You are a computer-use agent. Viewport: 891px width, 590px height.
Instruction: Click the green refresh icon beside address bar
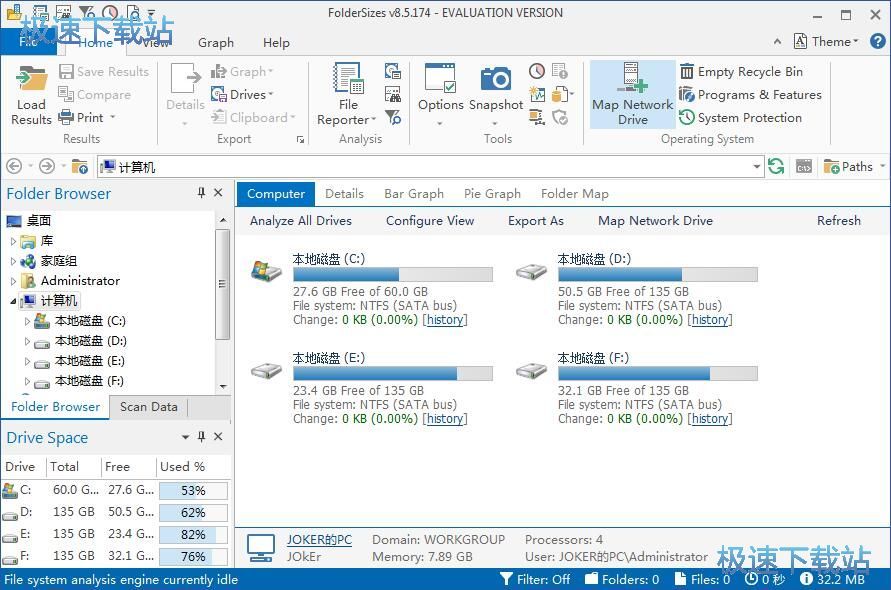[776, 167]
